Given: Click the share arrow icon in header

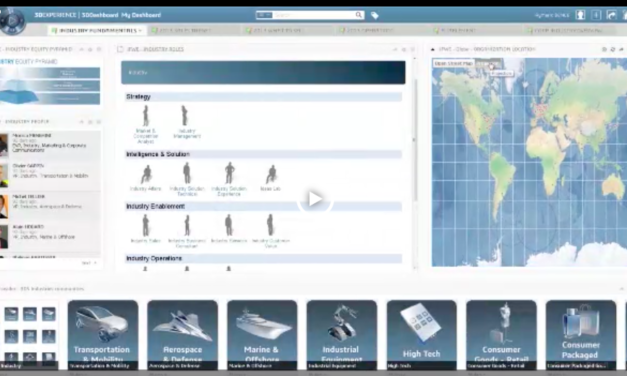Looking at the screenshot, I should (611, 15).
